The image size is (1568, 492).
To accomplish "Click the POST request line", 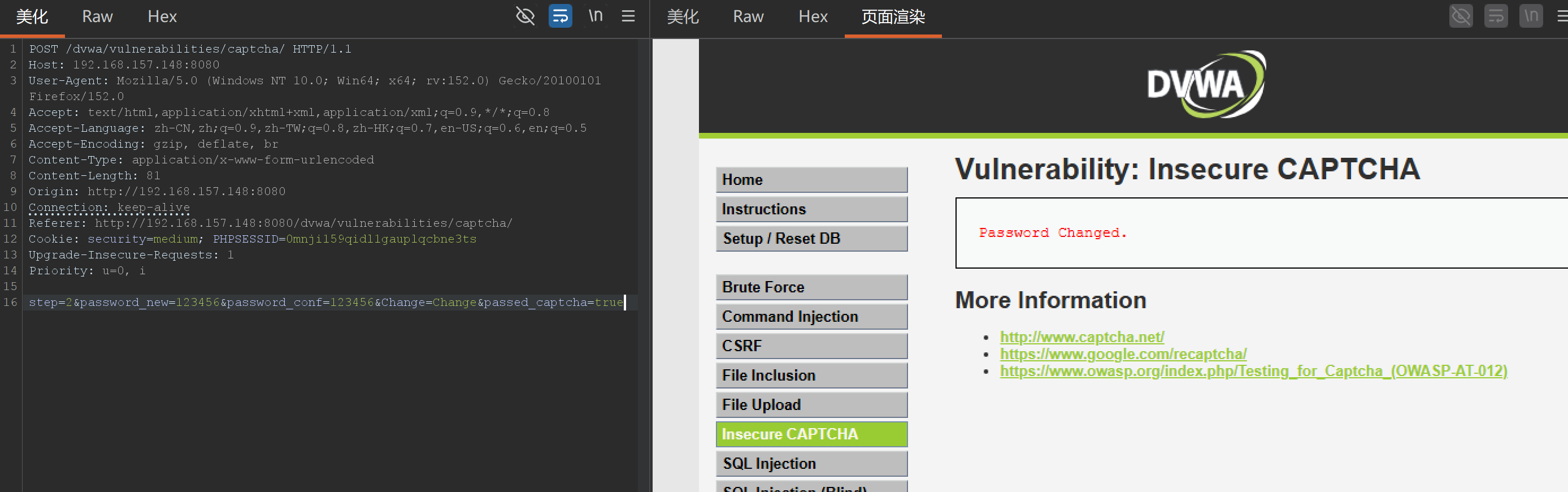I will tap(190, 49).
